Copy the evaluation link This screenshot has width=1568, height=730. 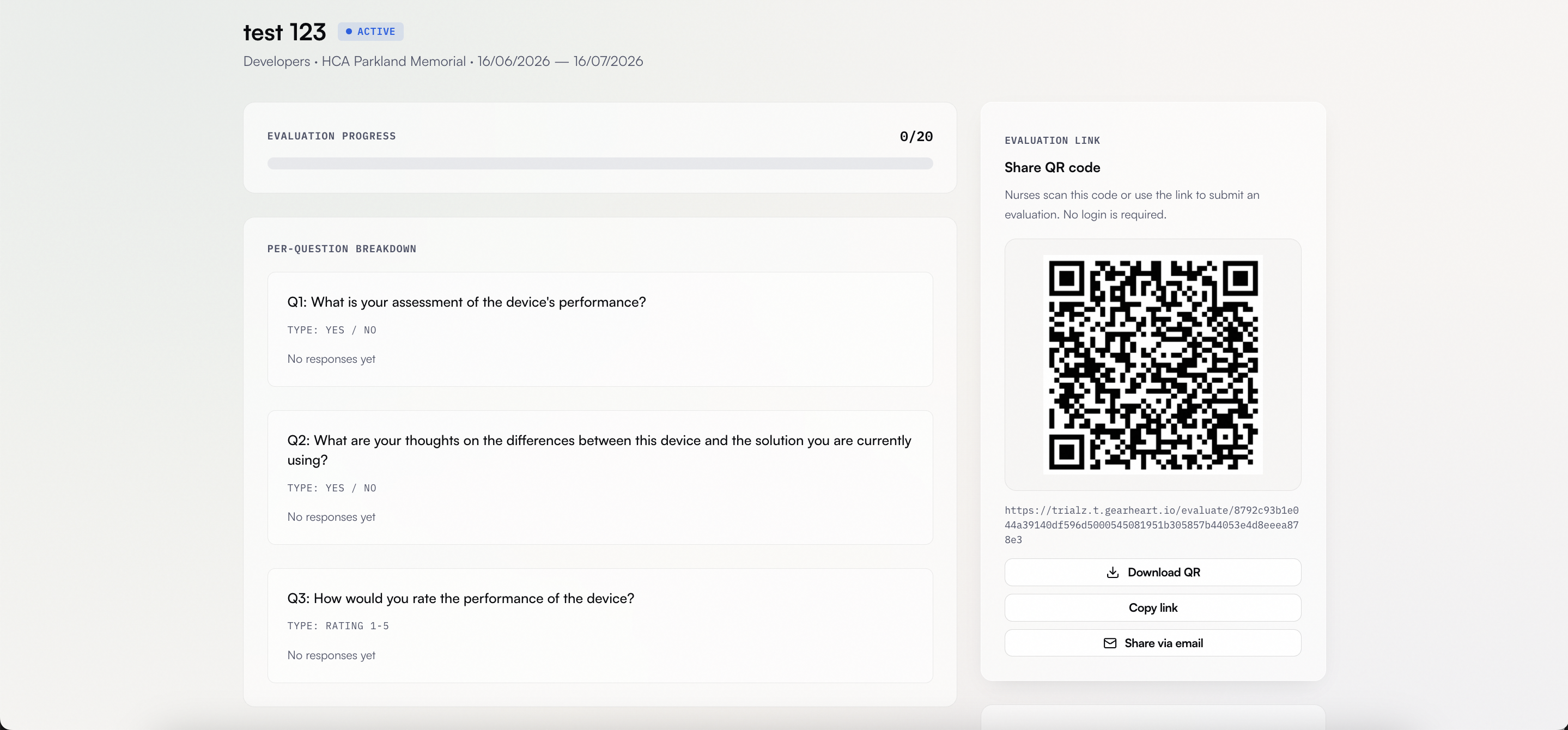(1152, 607)
